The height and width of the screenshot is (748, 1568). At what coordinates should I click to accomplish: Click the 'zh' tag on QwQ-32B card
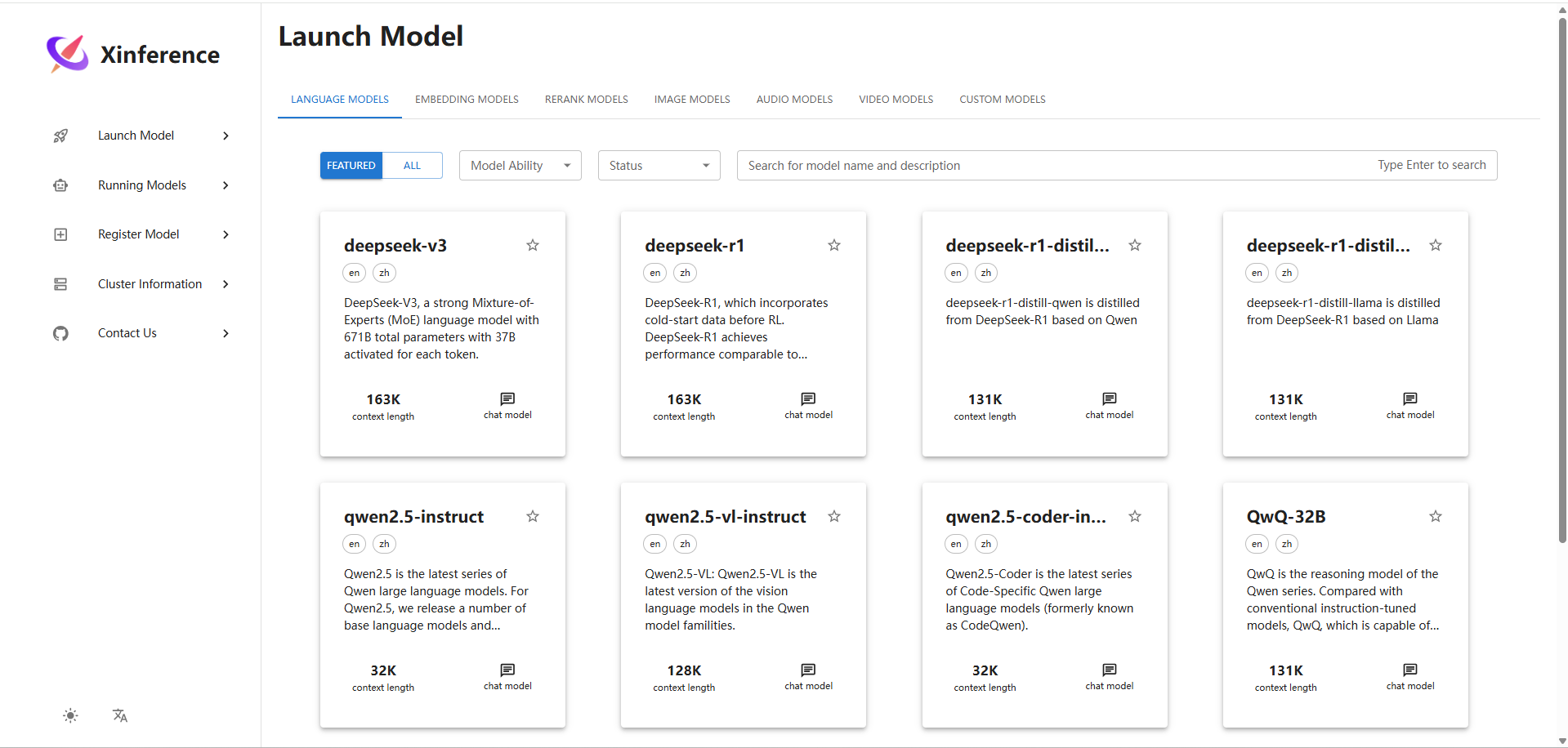click(1287, 544)
